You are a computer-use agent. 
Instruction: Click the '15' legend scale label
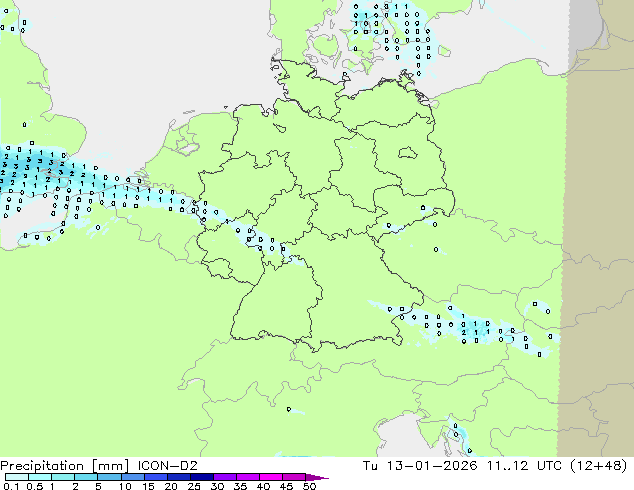pos(148,486)
